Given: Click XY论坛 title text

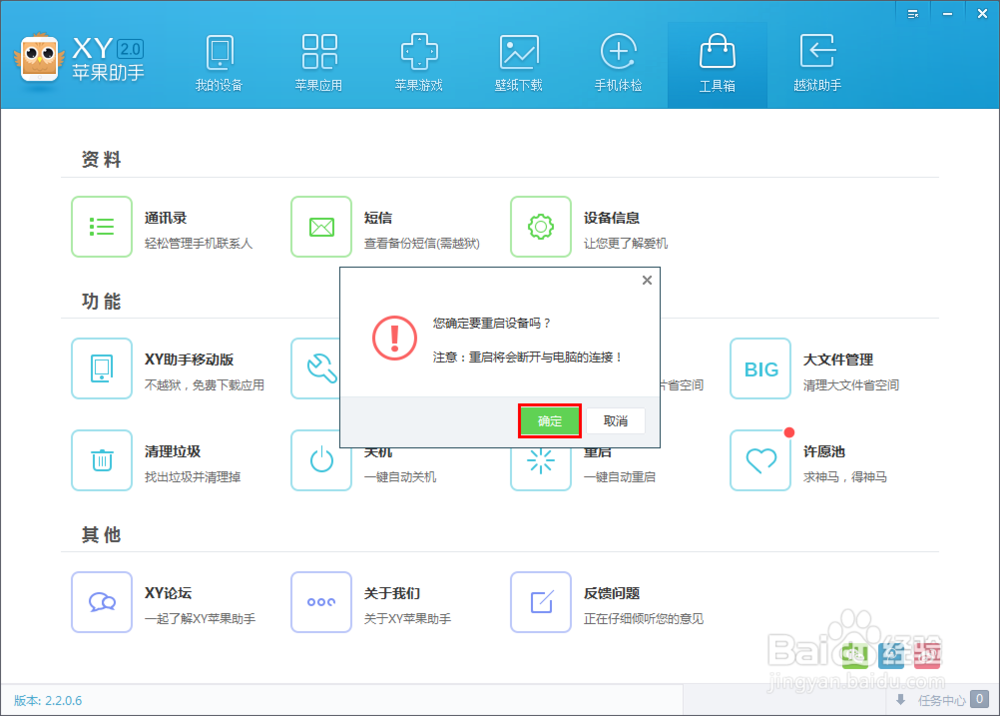Looking at the screenshot, I should pyautogui.click(x=168, y=592).
